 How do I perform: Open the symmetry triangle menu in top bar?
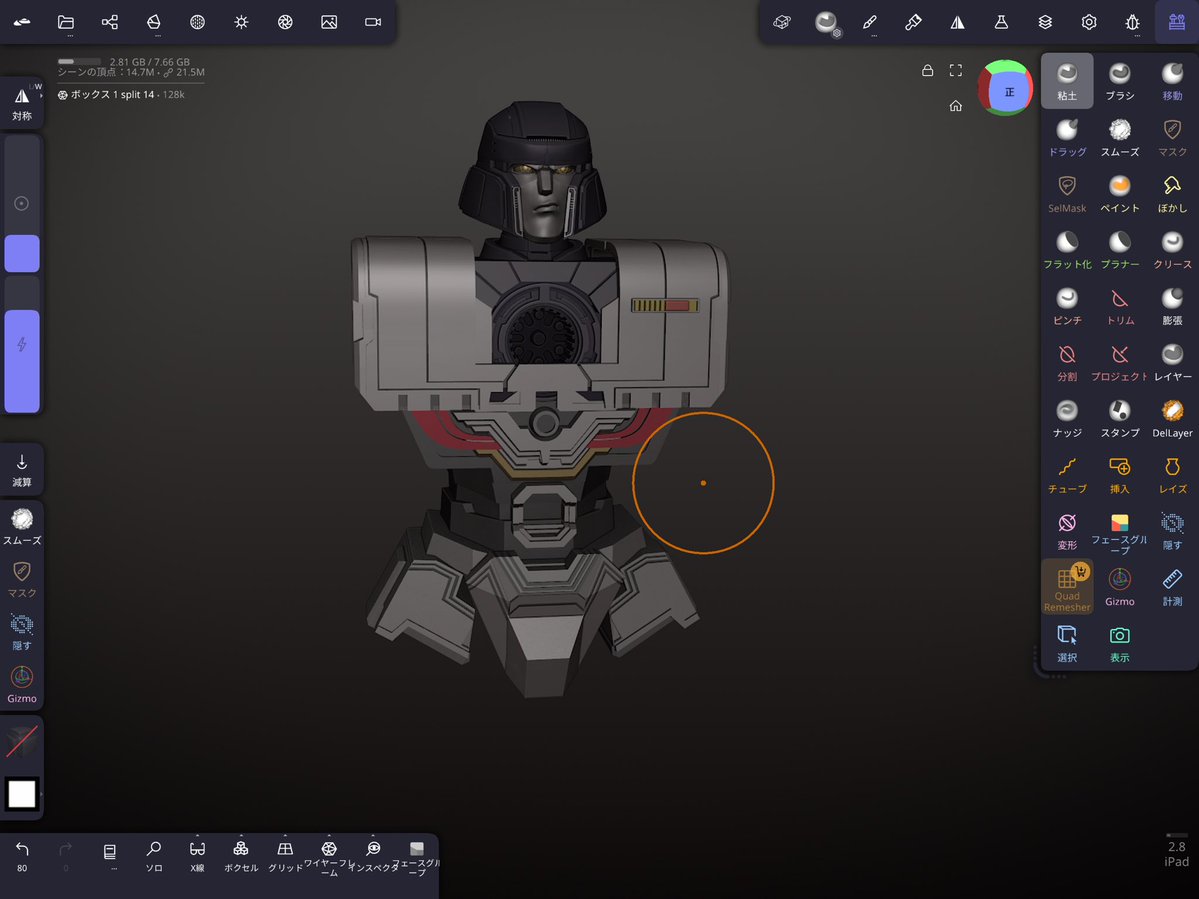click(x=957, y=22)
